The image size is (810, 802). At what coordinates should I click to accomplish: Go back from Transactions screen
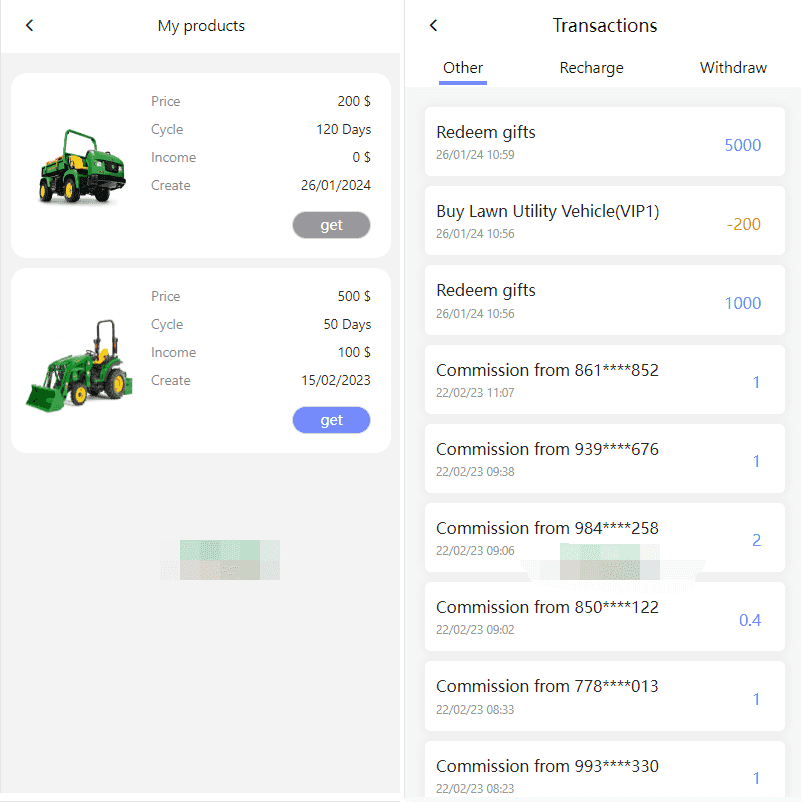click(x=433, y=25)
